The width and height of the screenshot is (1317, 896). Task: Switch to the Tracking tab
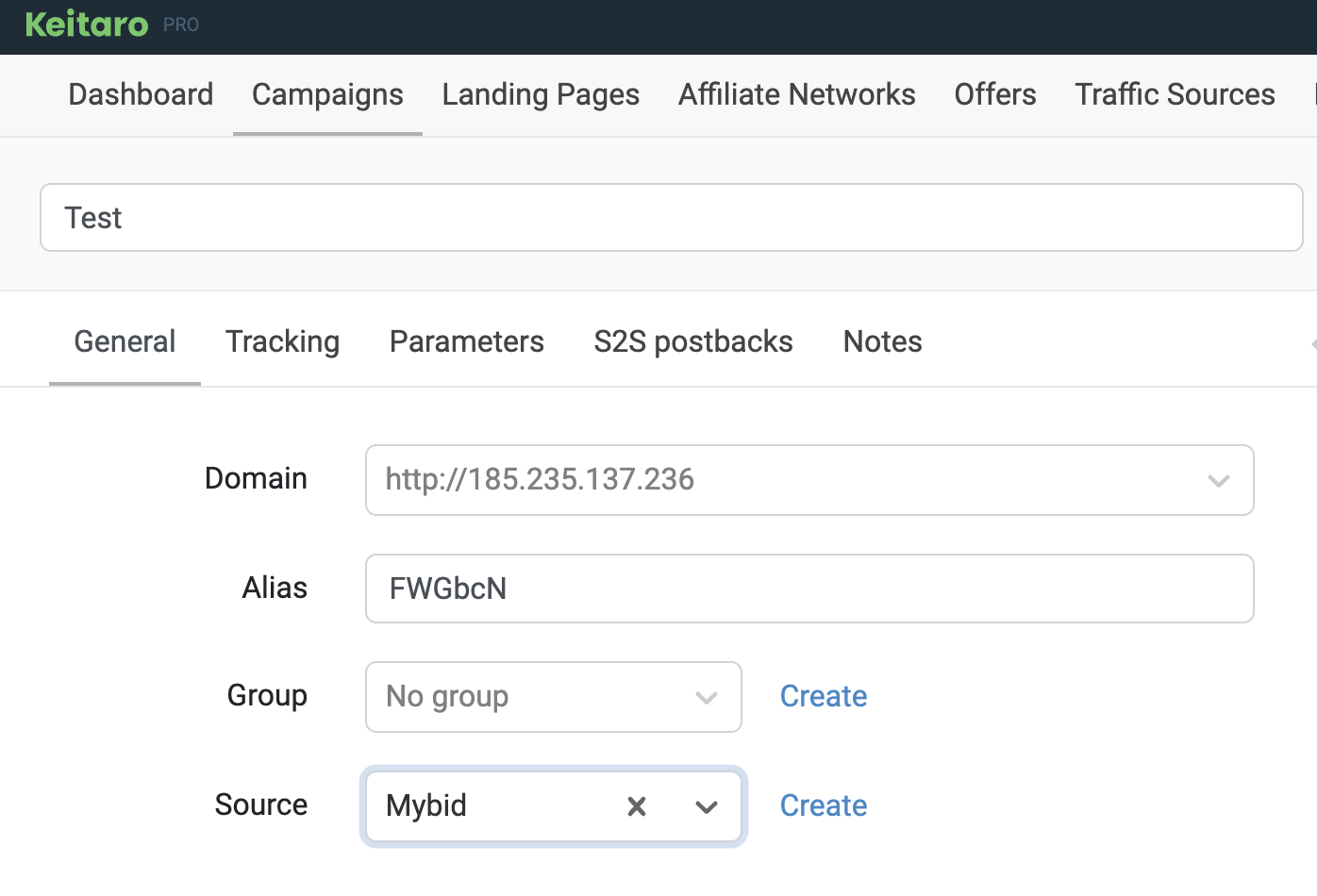click(x=282, y=341)
